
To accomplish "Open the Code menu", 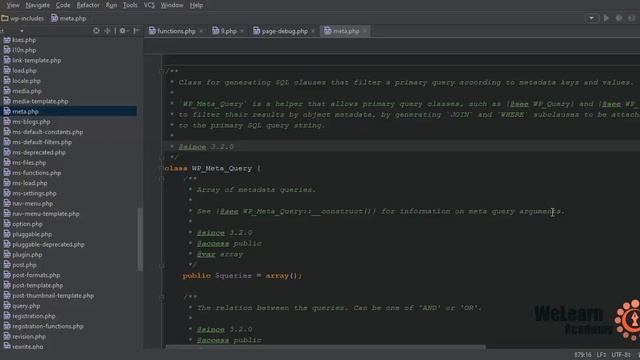I will point(63,5).
